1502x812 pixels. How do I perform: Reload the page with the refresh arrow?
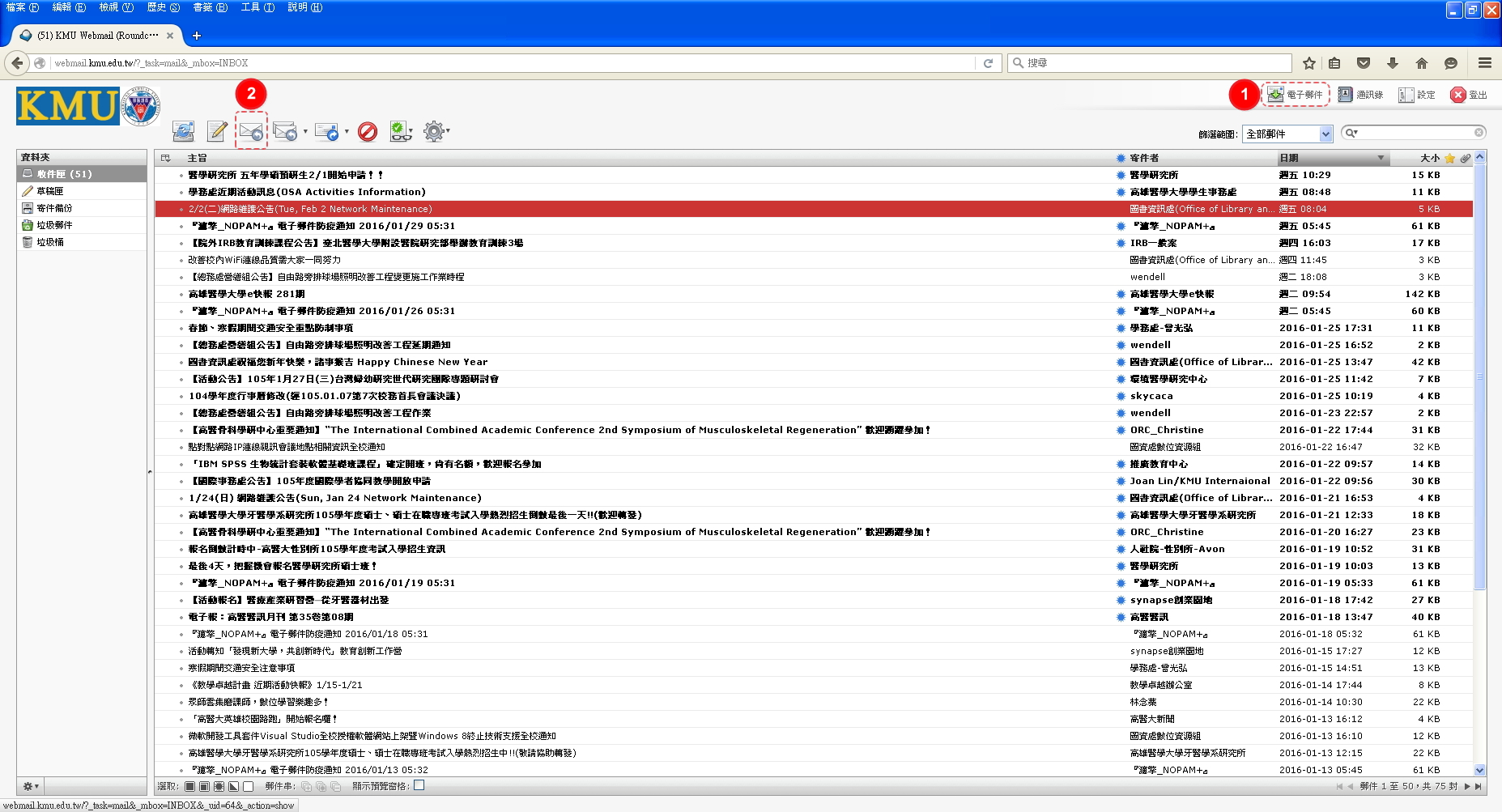(988, 62)
